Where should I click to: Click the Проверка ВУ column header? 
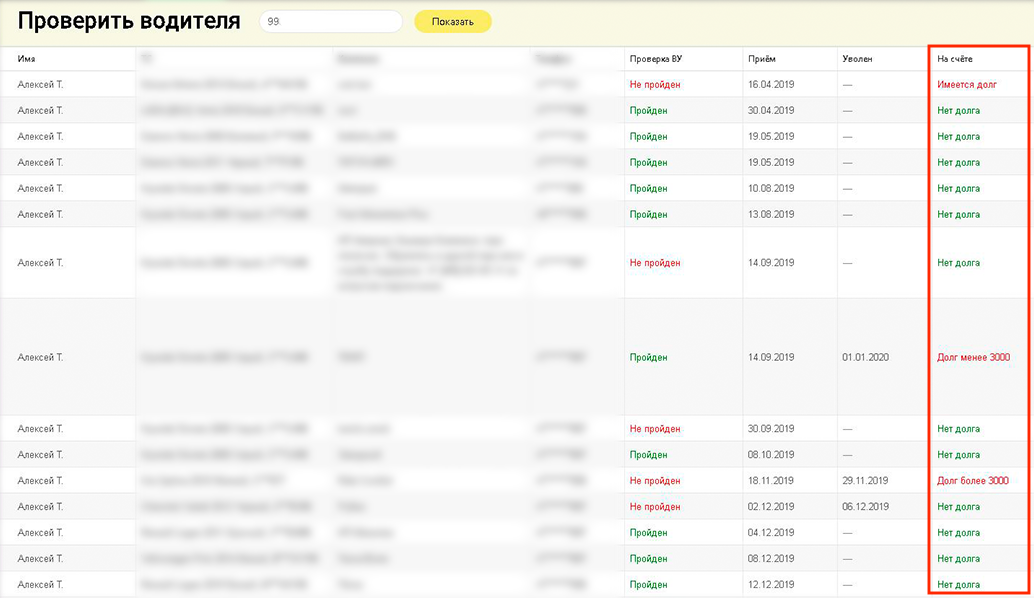pyautogui.click(x=656, y=59)
